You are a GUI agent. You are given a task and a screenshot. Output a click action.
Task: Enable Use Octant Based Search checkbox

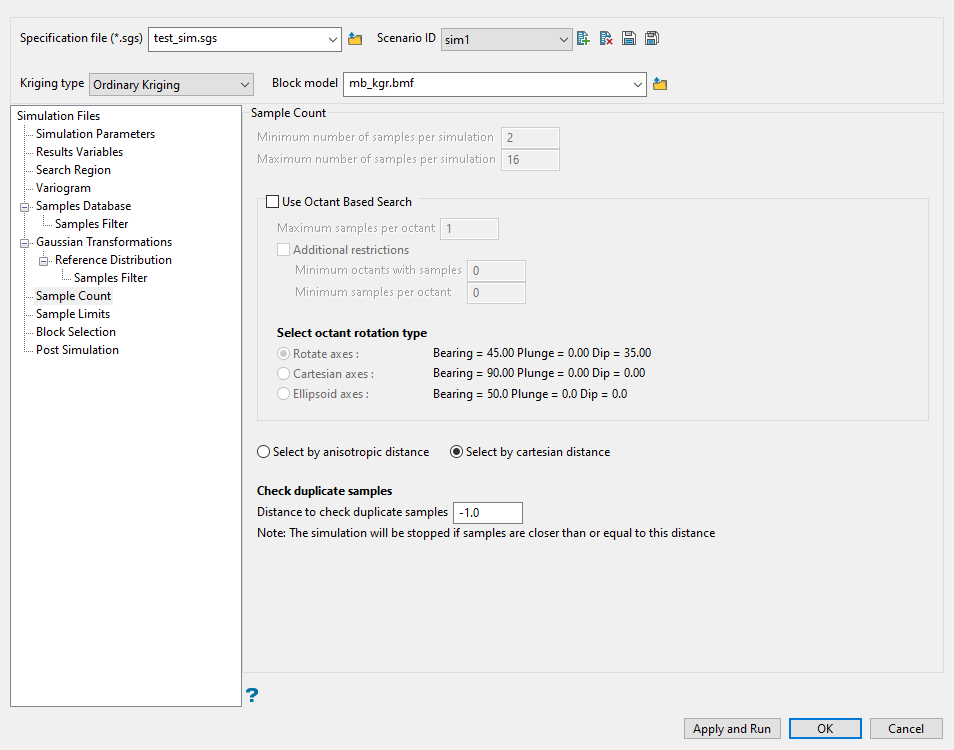[273, 202]
